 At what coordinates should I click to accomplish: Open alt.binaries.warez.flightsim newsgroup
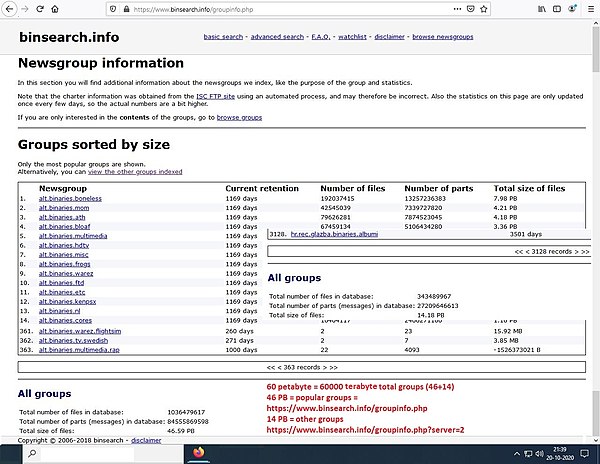(80, 331)
